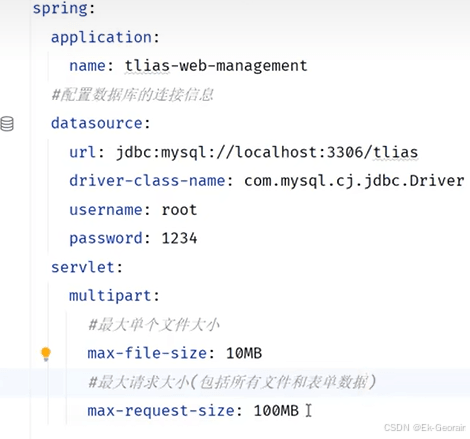Viewport: 470px width, 439px height.
Task: Click the yellow lightbulb quick-fix icon
Action: [x=46, y=354]
